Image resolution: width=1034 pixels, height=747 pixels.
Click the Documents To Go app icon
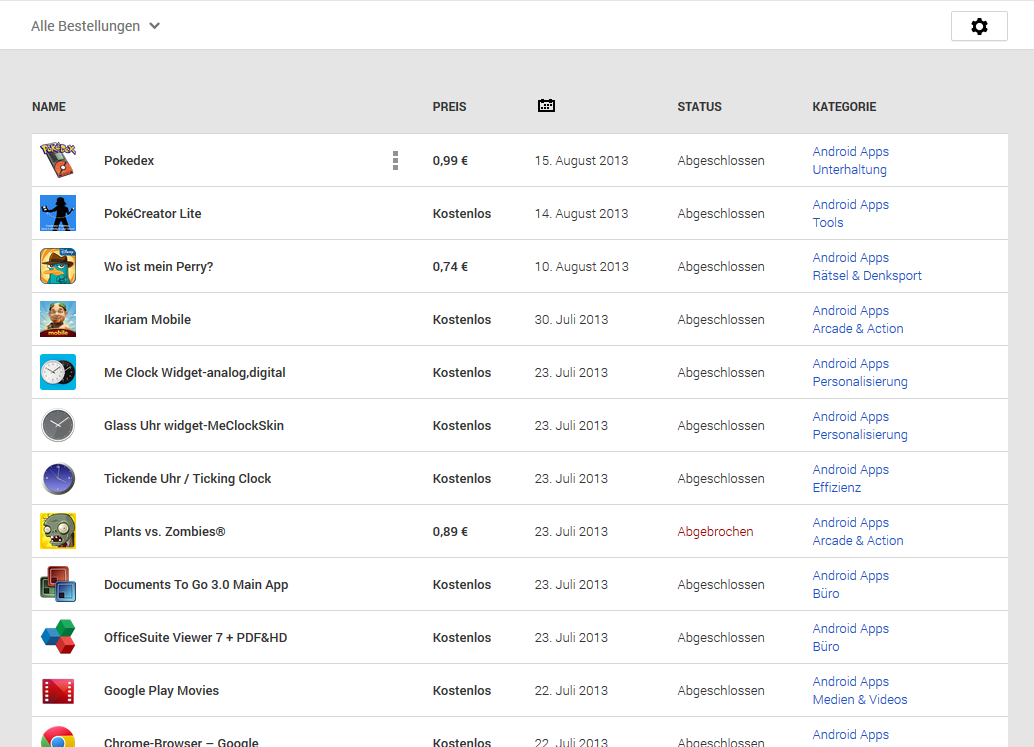coord(57,584)
